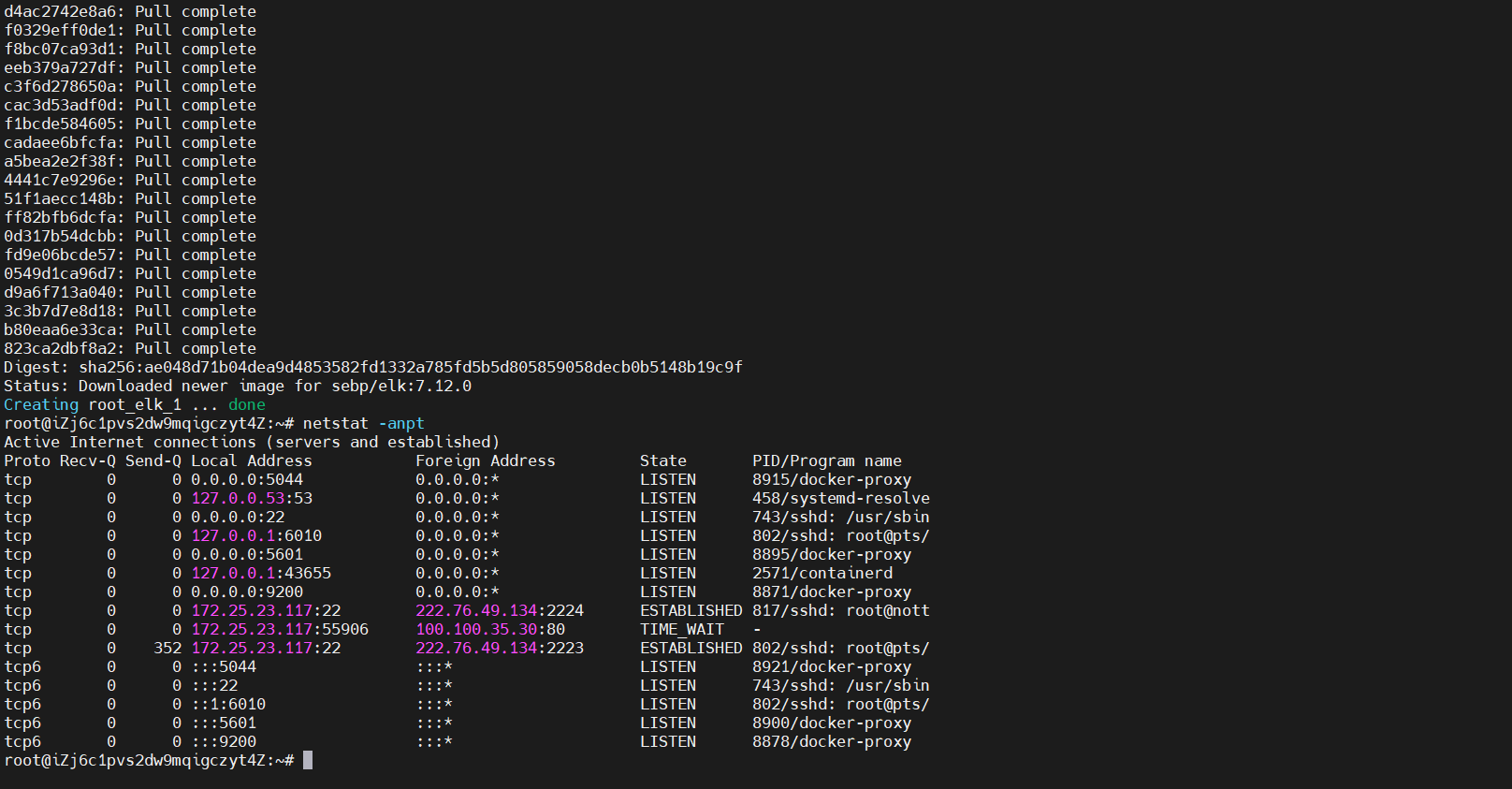
Task: Click 'f8bc07ca93d1' layer ID
Action: 60,49
